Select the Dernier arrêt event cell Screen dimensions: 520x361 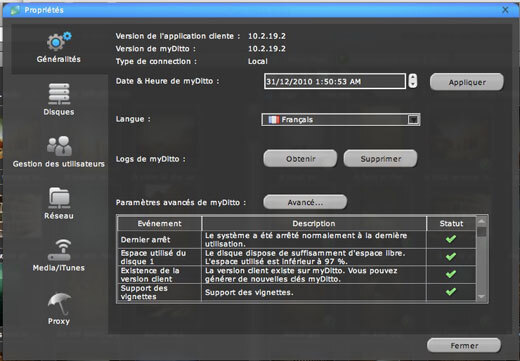click(159, 239)
